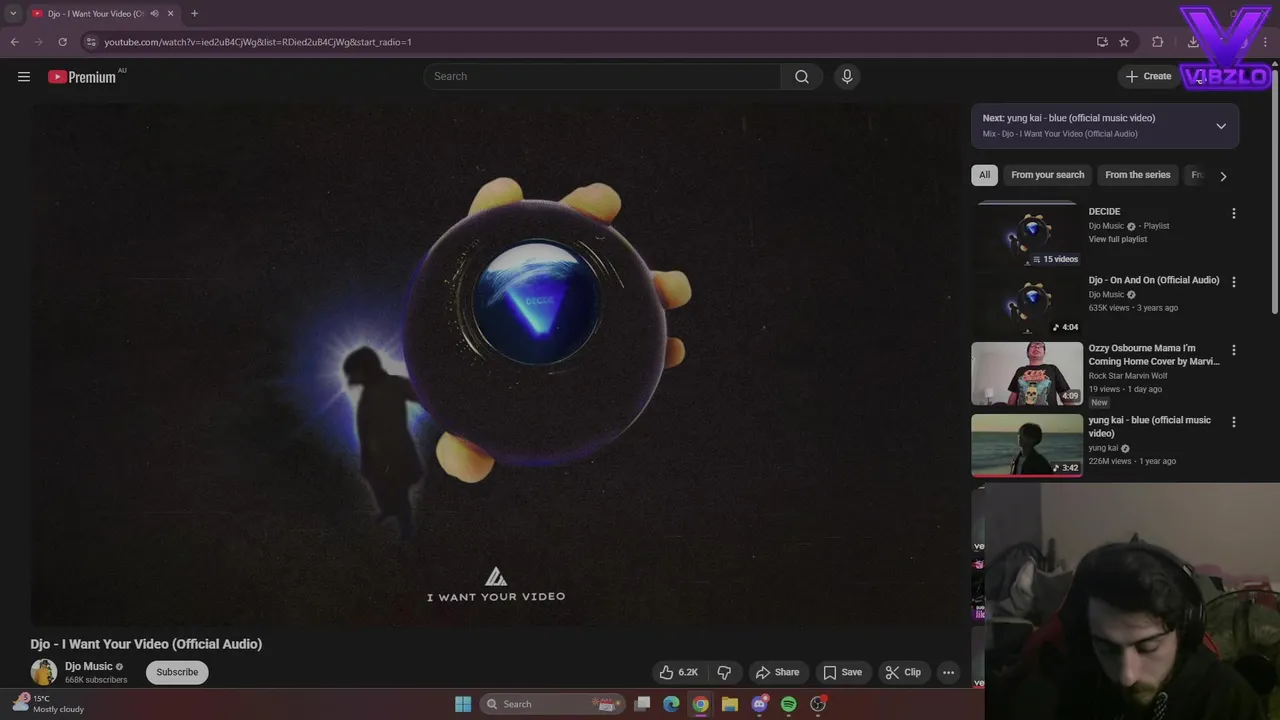This screenshot has width=1280, height=720.
Task: Open the tab search dropdown
Action: (12, 14)
